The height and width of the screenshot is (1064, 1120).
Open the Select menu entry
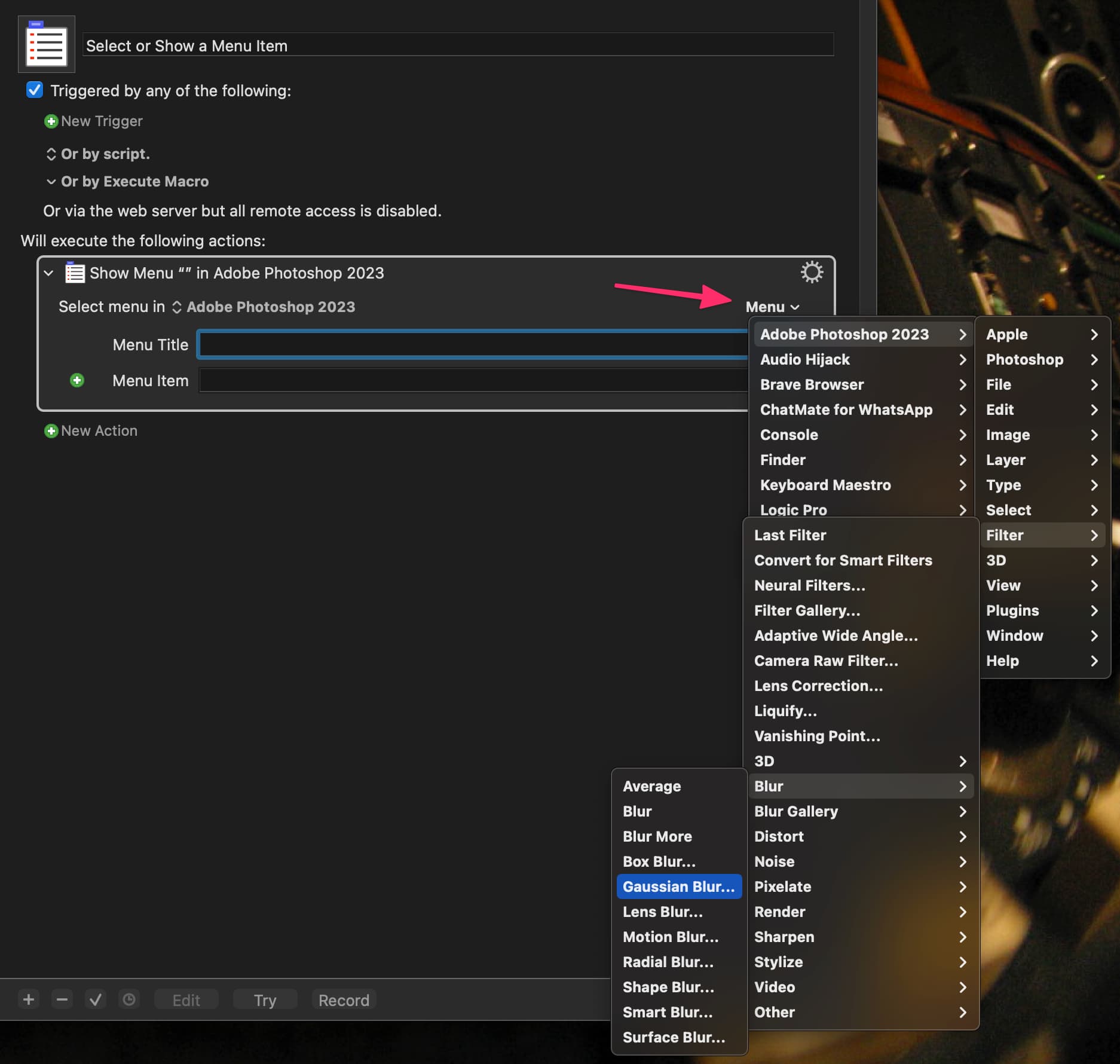click(1042, 510)
